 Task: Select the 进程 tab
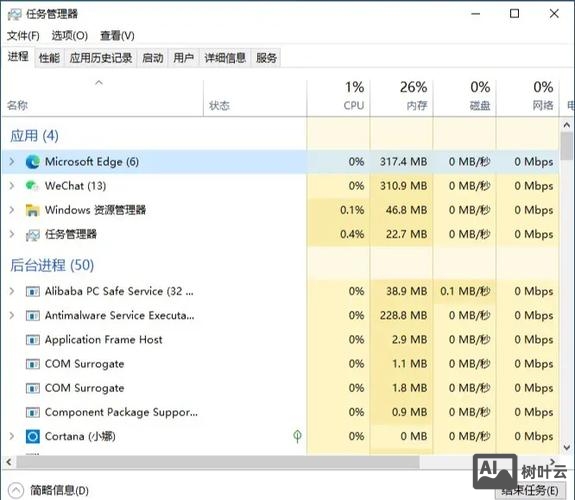click(x=18, y=56)
